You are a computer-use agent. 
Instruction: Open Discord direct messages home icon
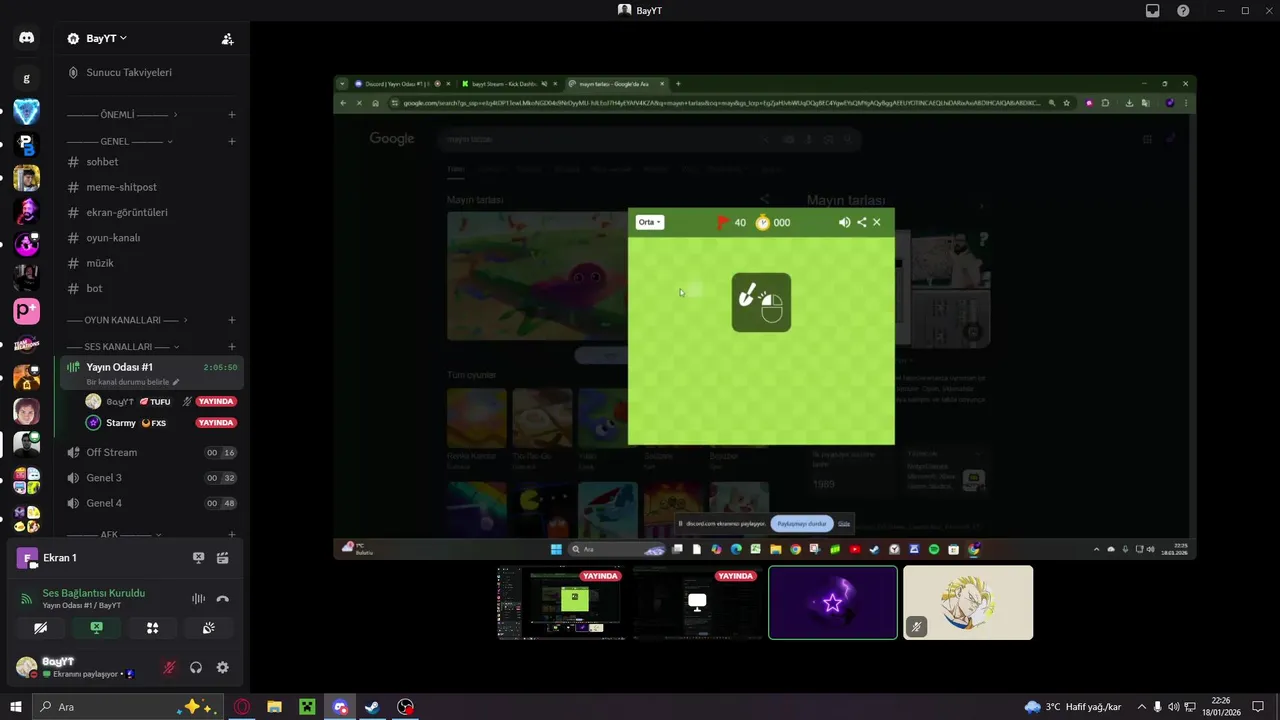pyautogui.click(x=26, y=38)
